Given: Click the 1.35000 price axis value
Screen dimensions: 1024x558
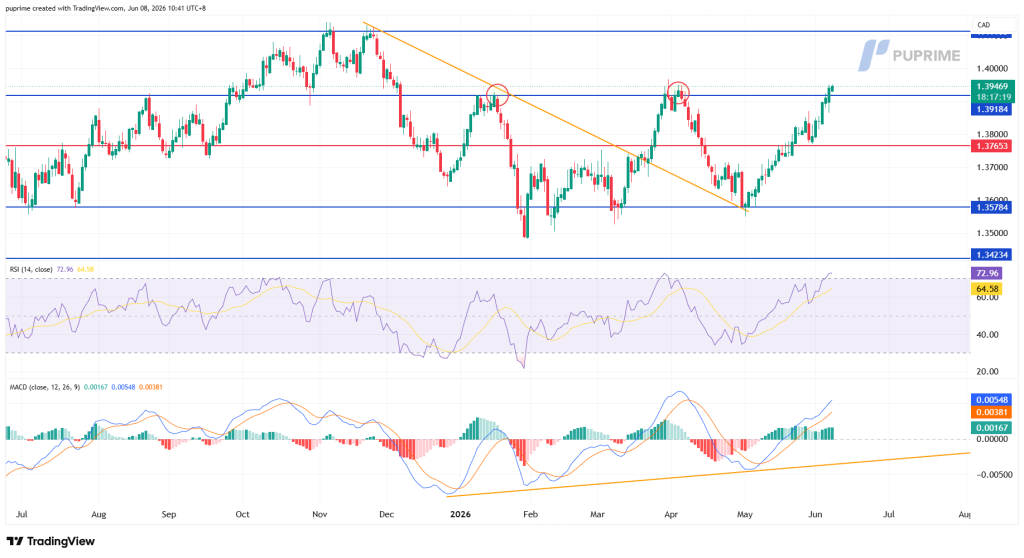Looking at the screenshot, I should (x=992, y=233).
